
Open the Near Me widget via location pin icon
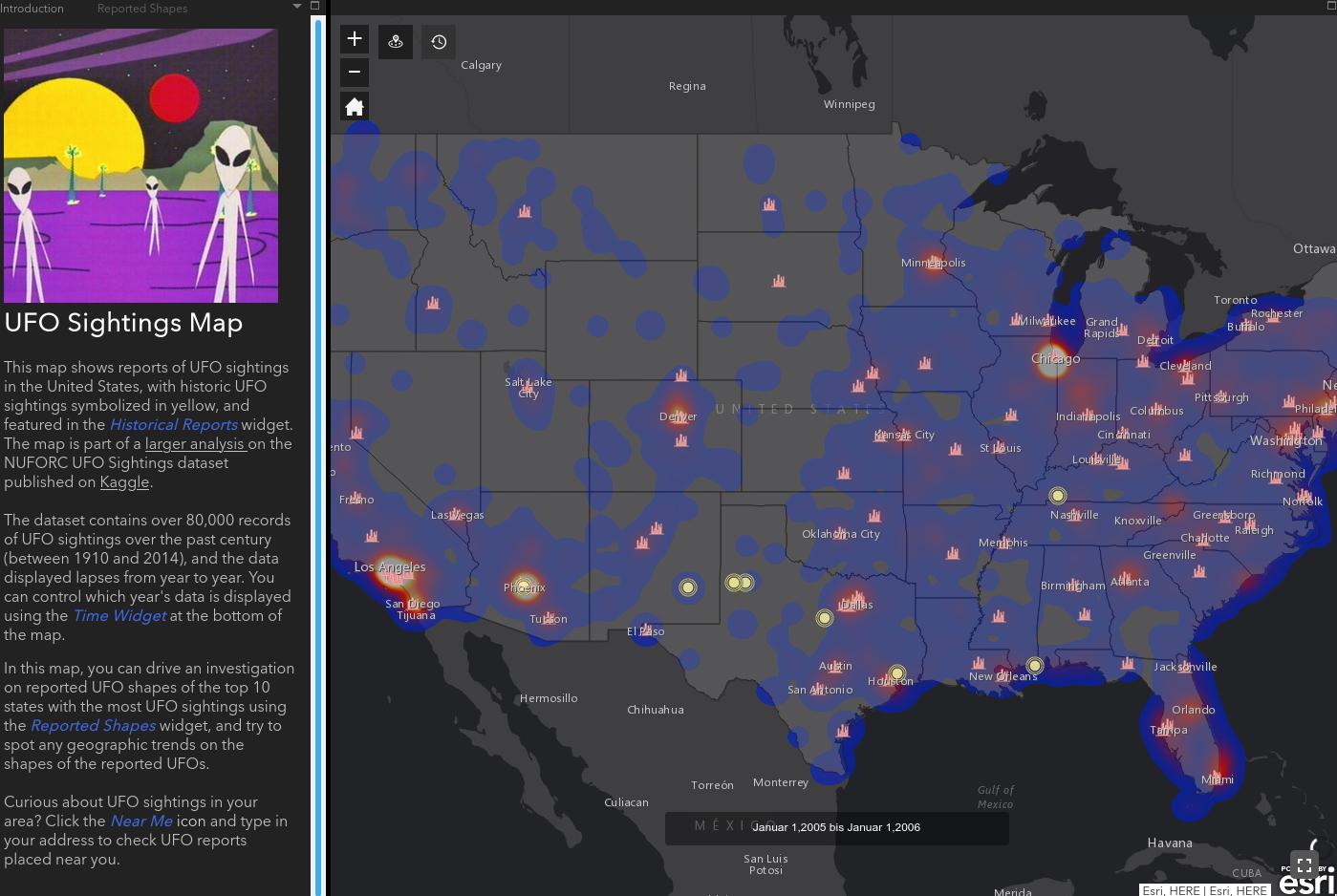click(396, 41)
